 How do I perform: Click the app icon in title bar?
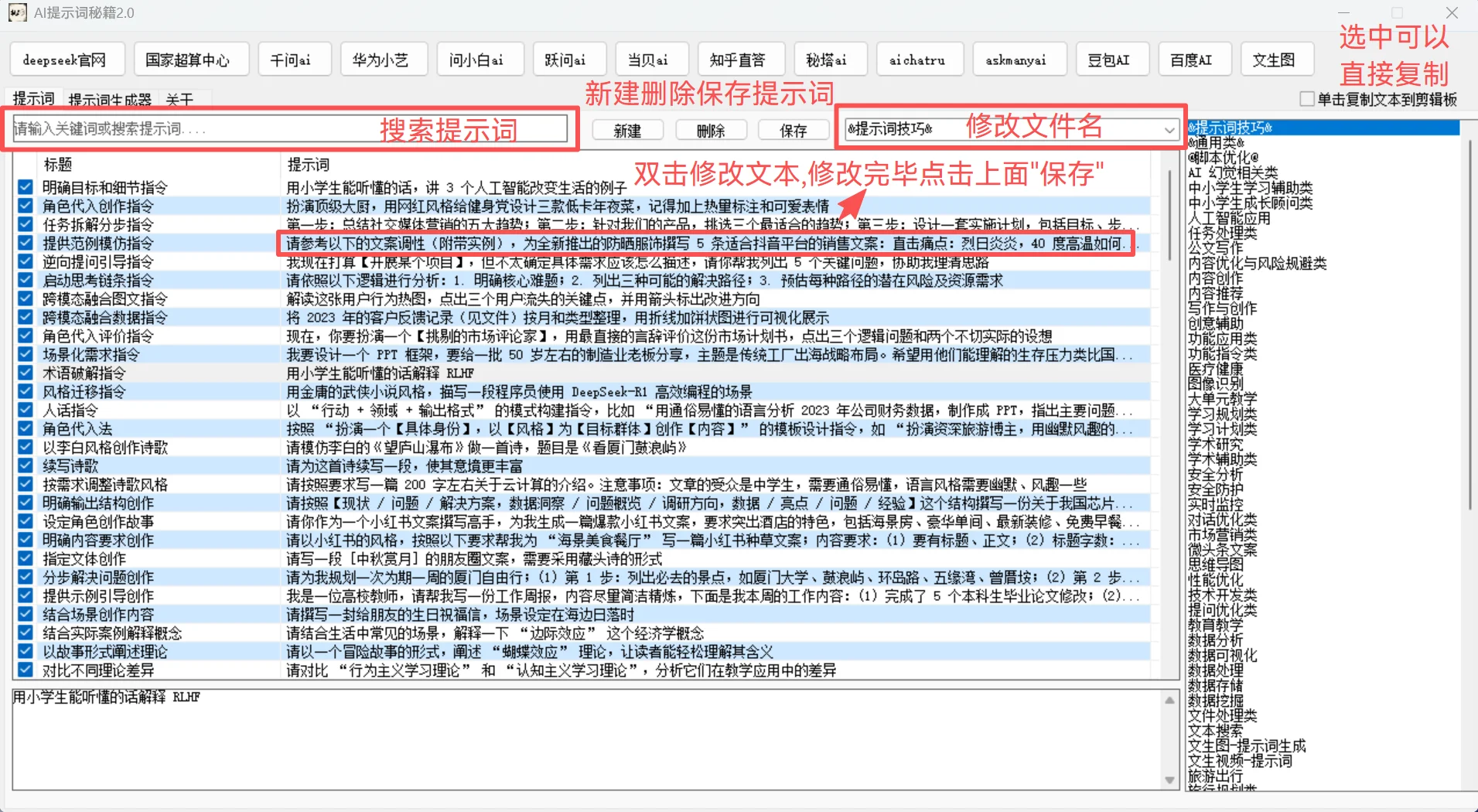pyautogui.click(x=17, y=12)
